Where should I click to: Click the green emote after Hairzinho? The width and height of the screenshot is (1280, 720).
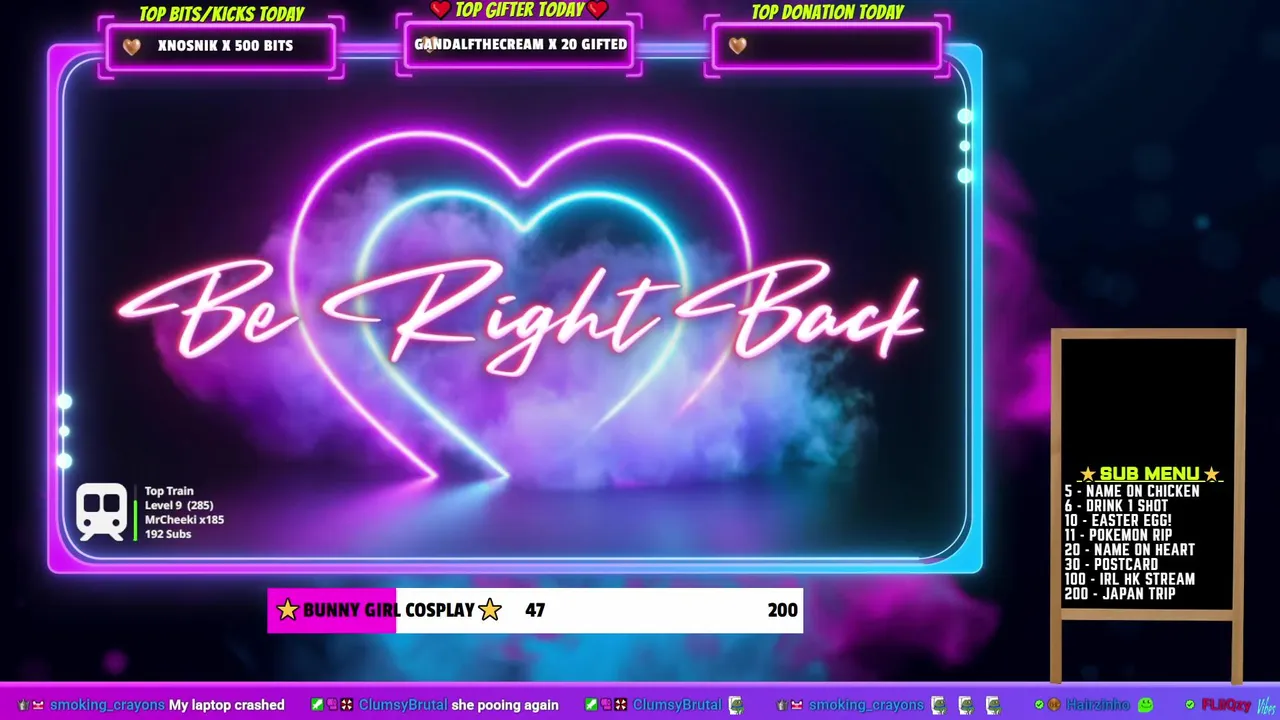tap(1146, 705)
